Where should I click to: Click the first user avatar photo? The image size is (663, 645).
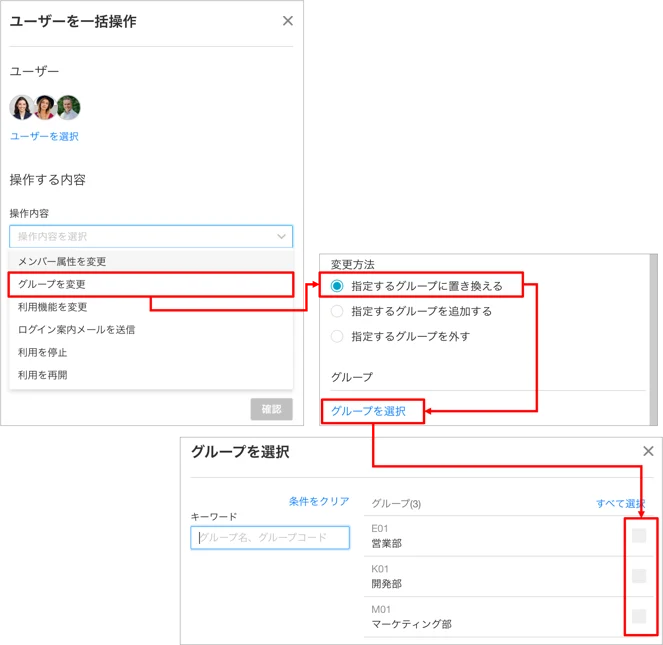21,107
